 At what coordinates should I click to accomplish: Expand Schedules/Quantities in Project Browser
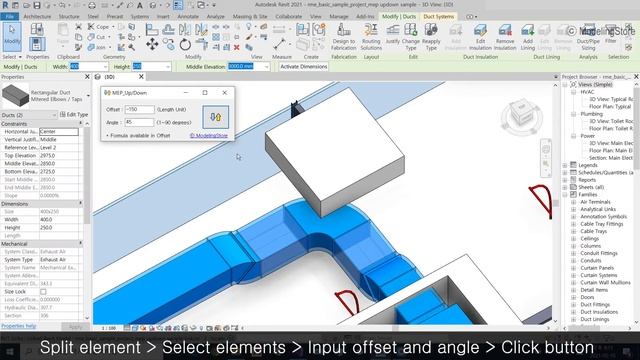click(565, 173)
